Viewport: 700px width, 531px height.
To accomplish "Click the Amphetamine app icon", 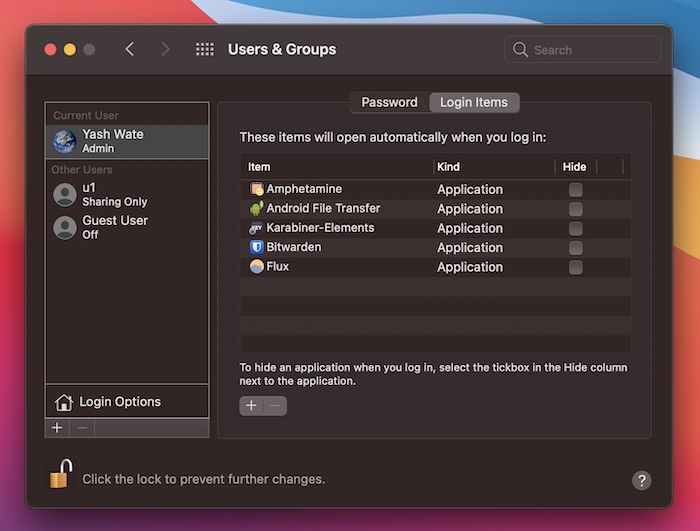I will pos(257,189).
